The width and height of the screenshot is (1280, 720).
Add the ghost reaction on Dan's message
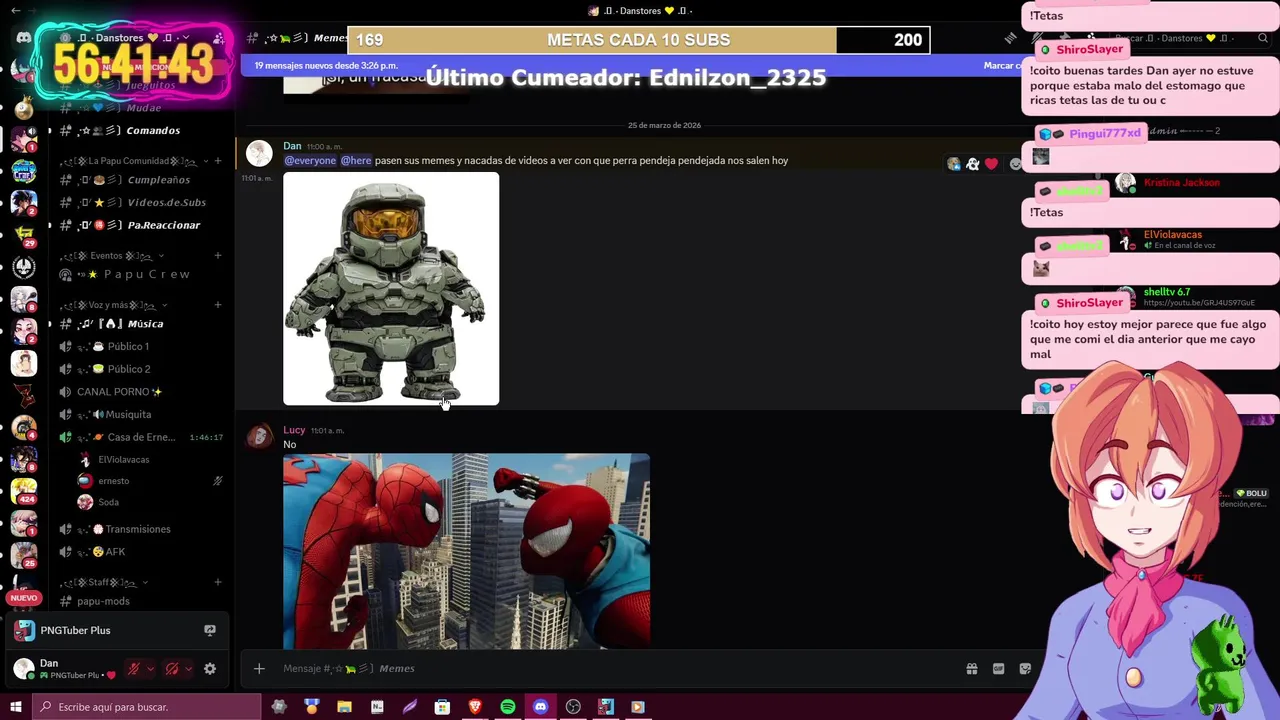click(972, 164)
